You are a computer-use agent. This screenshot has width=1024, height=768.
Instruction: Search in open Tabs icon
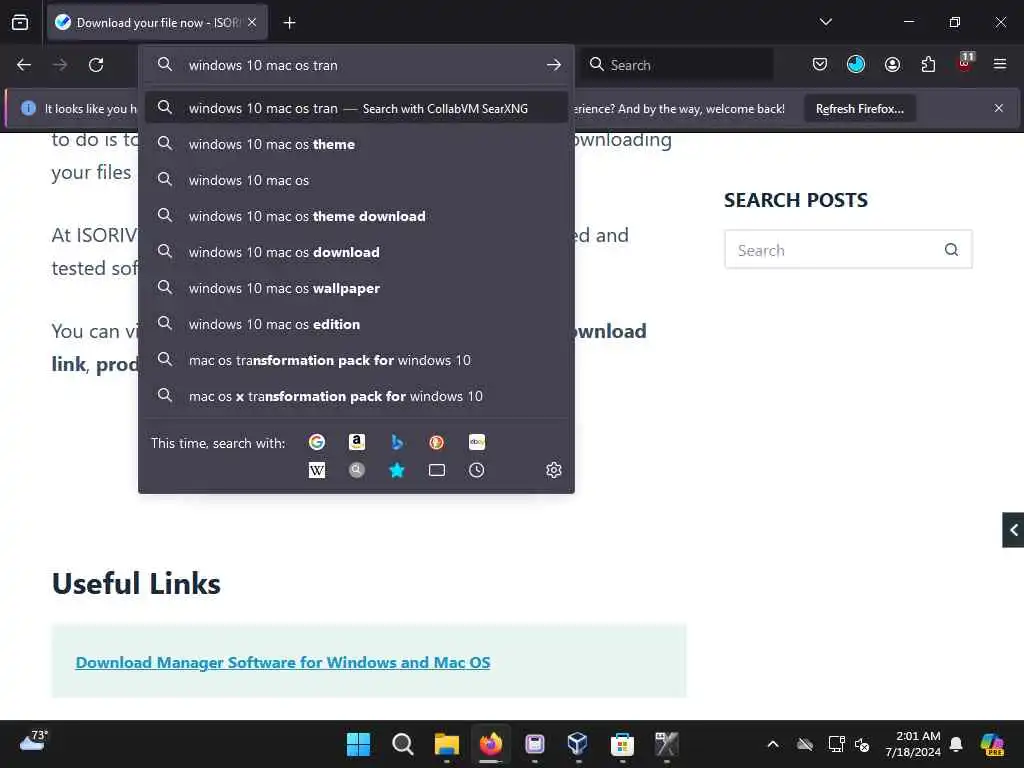point(436,470)
